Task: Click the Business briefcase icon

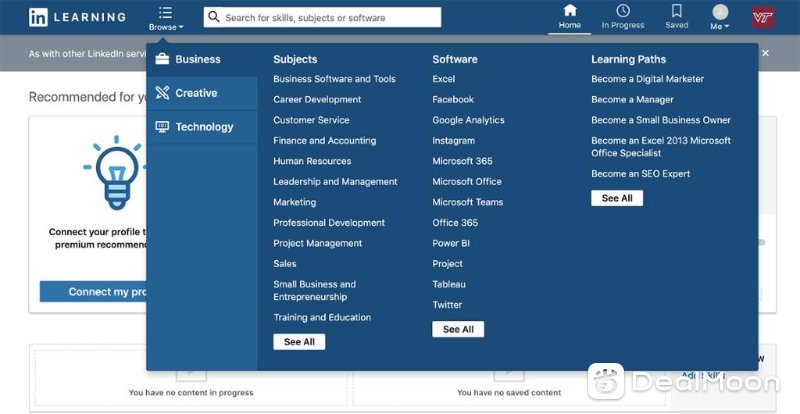Action: click(162, 59)
